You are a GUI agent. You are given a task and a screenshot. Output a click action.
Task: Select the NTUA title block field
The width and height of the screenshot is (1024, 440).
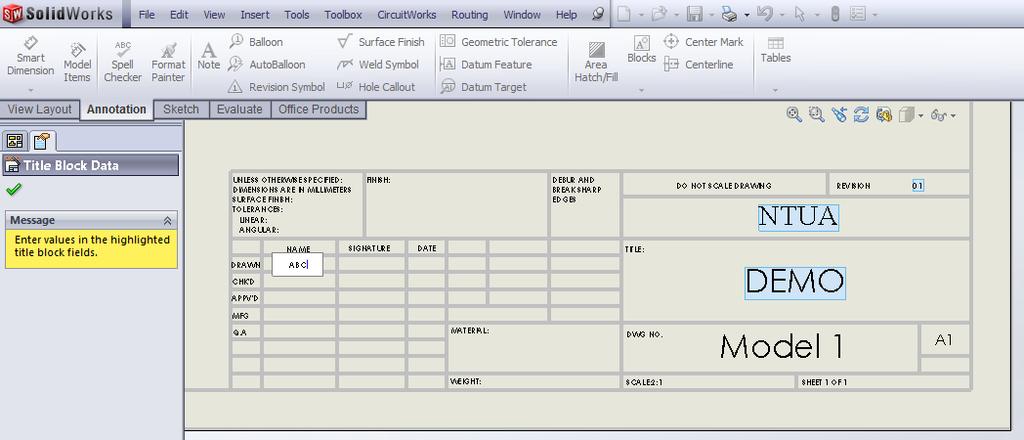pos(798,217)
